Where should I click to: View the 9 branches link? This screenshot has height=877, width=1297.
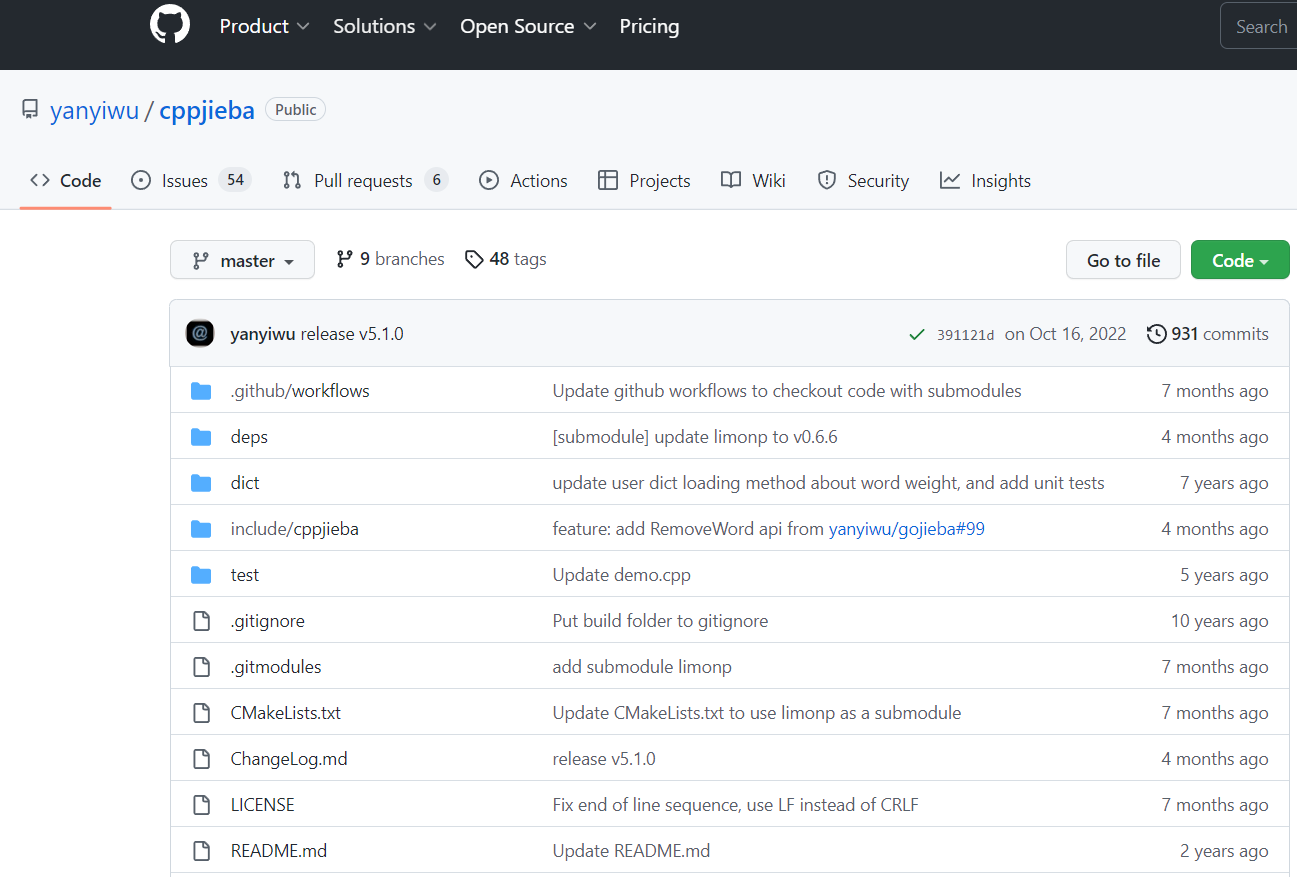(x=390, y=259)
